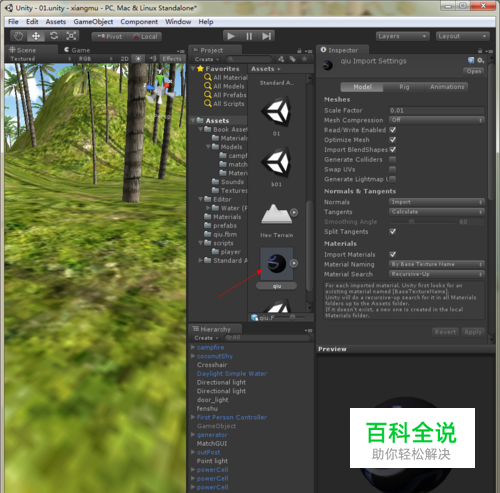The width and height of the screenshot is (500, 493).
Task: Click the scene orientation gizmo
Action: click(160, 88)
